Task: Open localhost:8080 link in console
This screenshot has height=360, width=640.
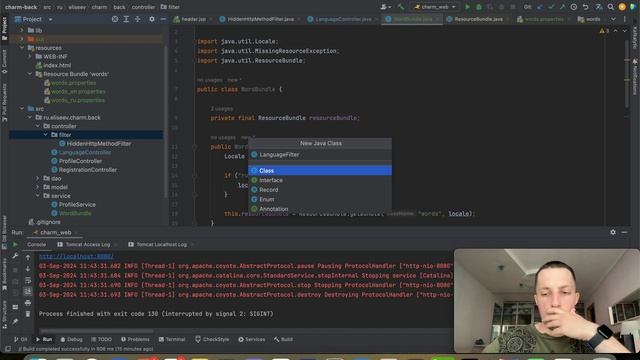Action: pyautogui.click(x=76, y=256)
